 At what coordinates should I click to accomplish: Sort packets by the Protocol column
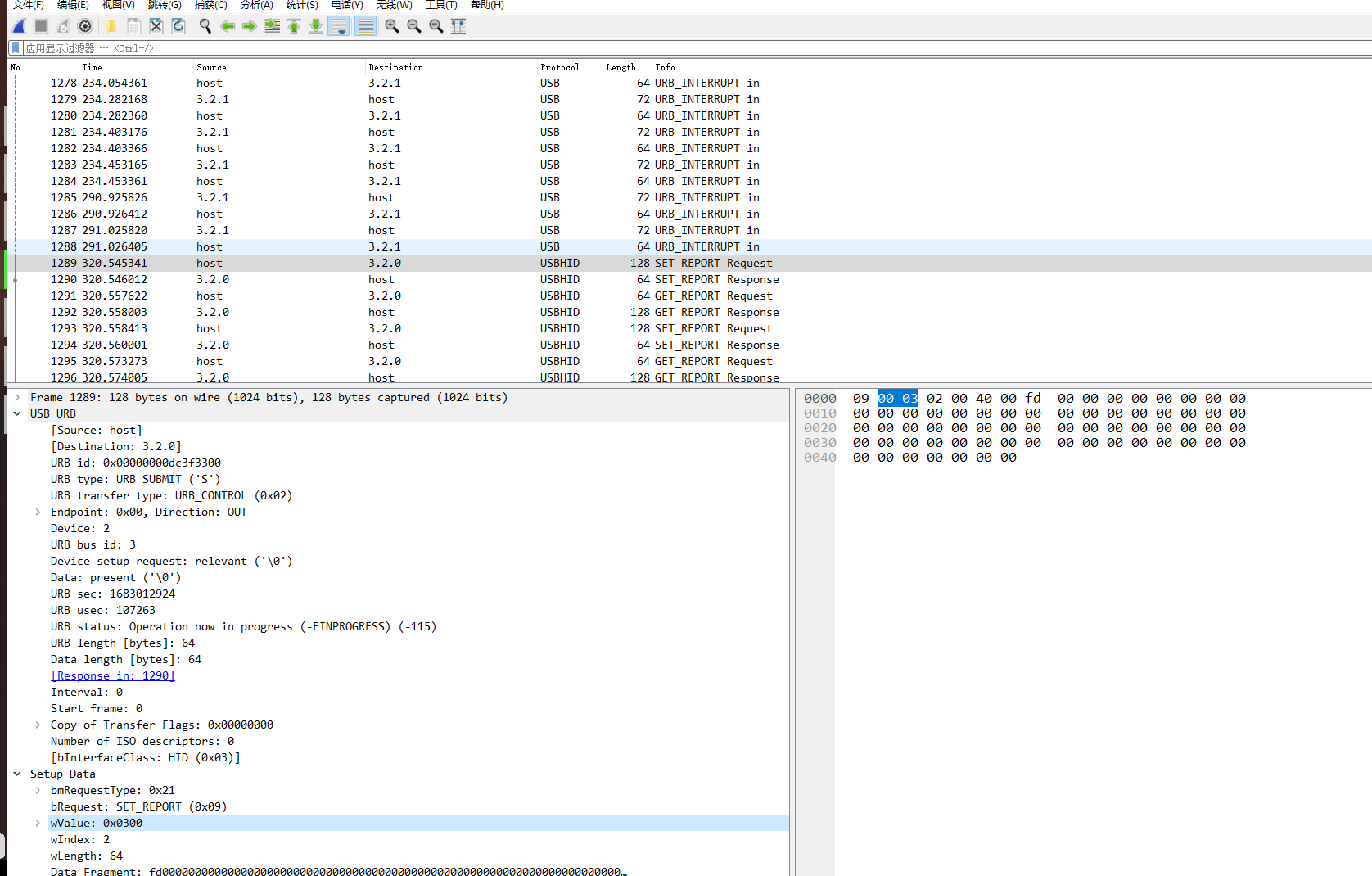(570, 67)
